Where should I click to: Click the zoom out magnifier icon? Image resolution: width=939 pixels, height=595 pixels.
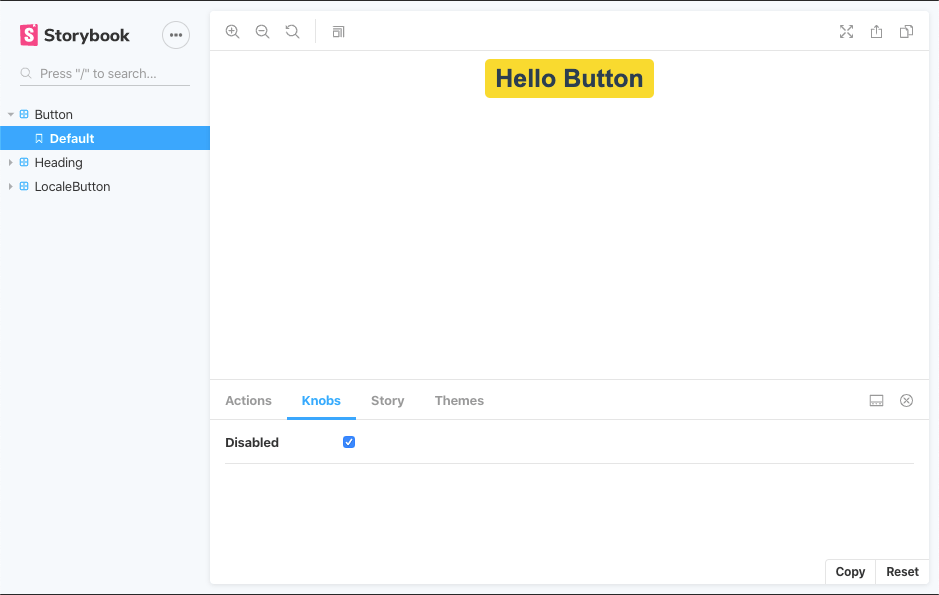pyautogui.click(x=262, y=32)
